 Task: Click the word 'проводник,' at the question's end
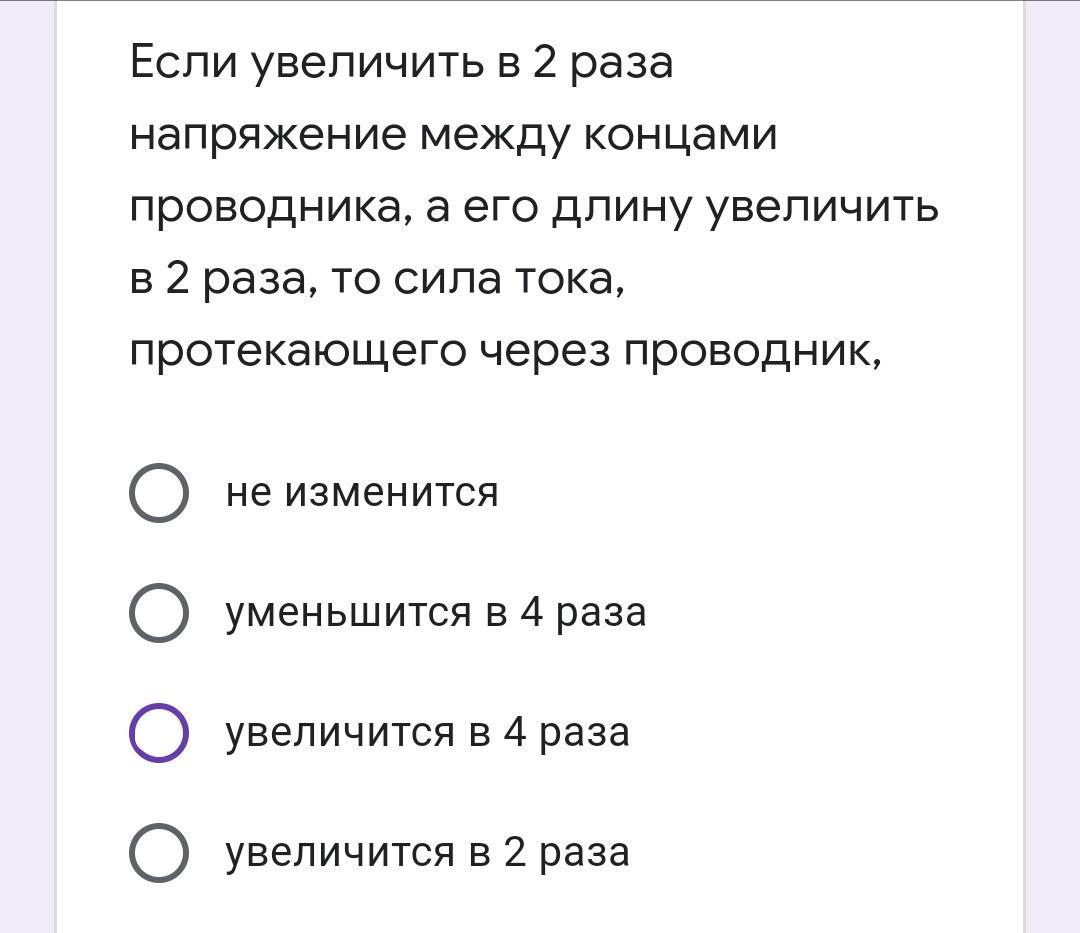point(753,353)
